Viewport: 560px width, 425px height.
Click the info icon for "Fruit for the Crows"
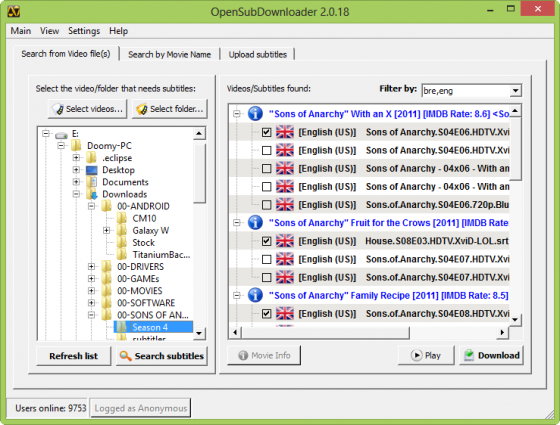click(x=255, y=222)
